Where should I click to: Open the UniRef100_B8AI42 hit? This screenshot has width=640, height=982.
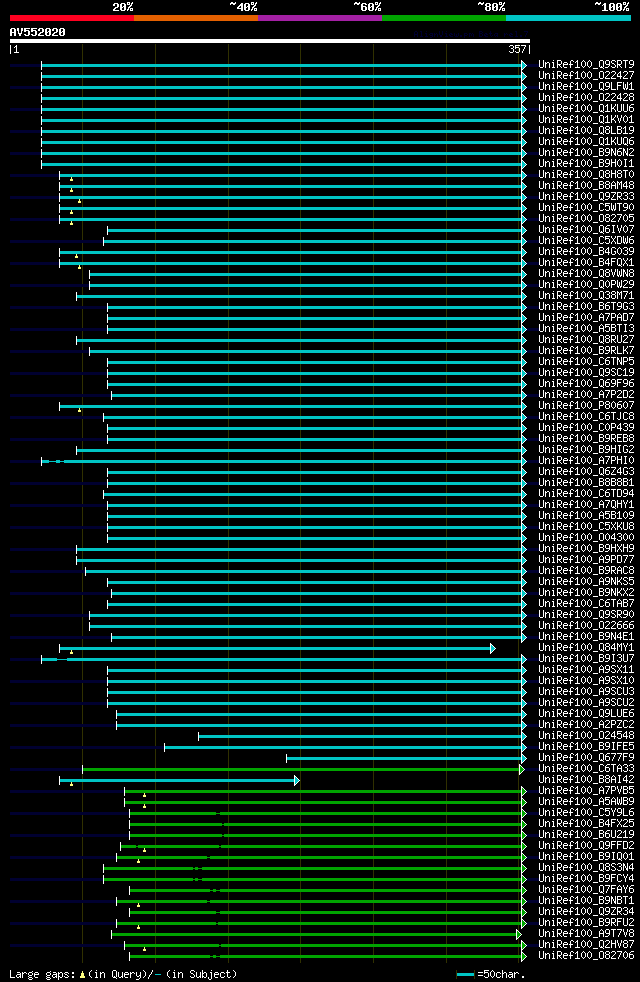(586, 780)
